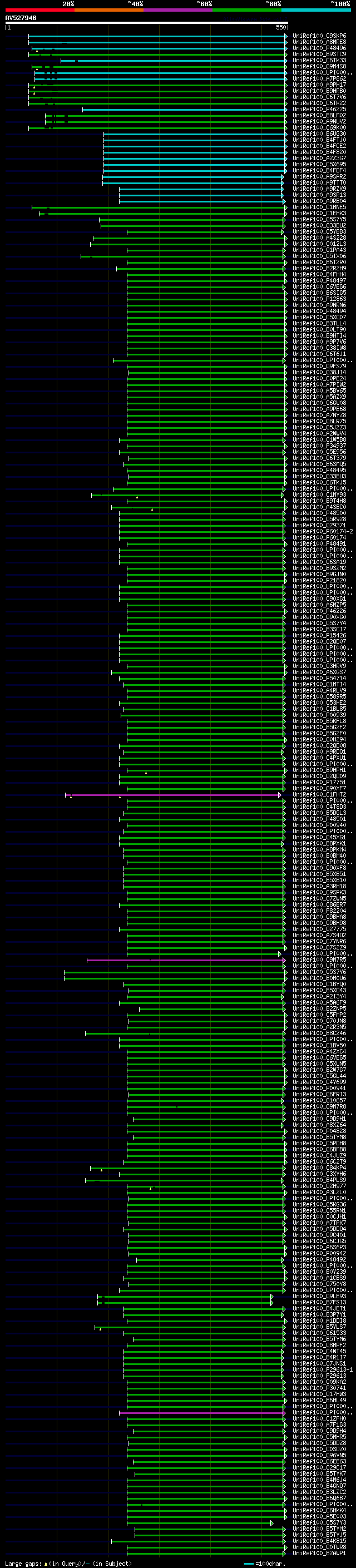Click the UniRef100_A2Z3G7 label
Screen dimensions: 356x1568
point(319,159)
